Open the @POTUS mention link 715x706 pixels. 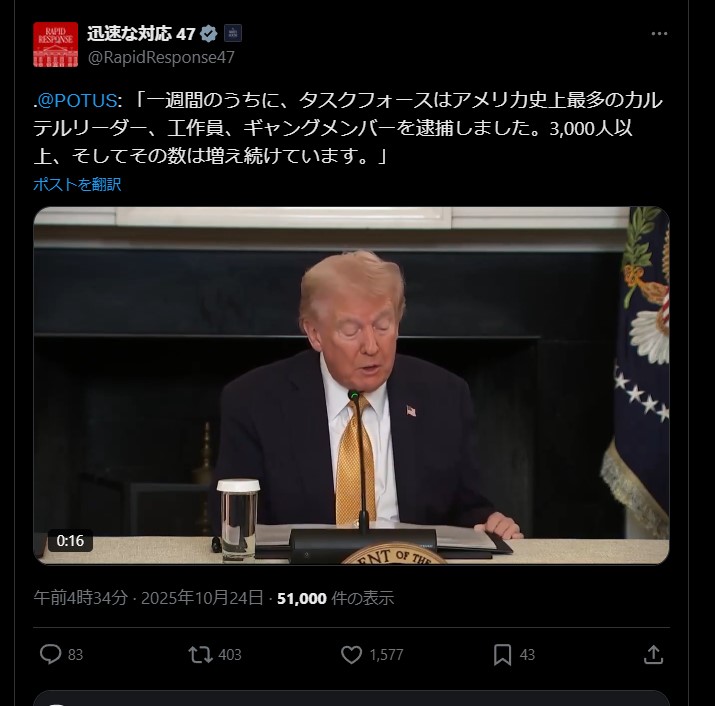[x=75, y=101]
